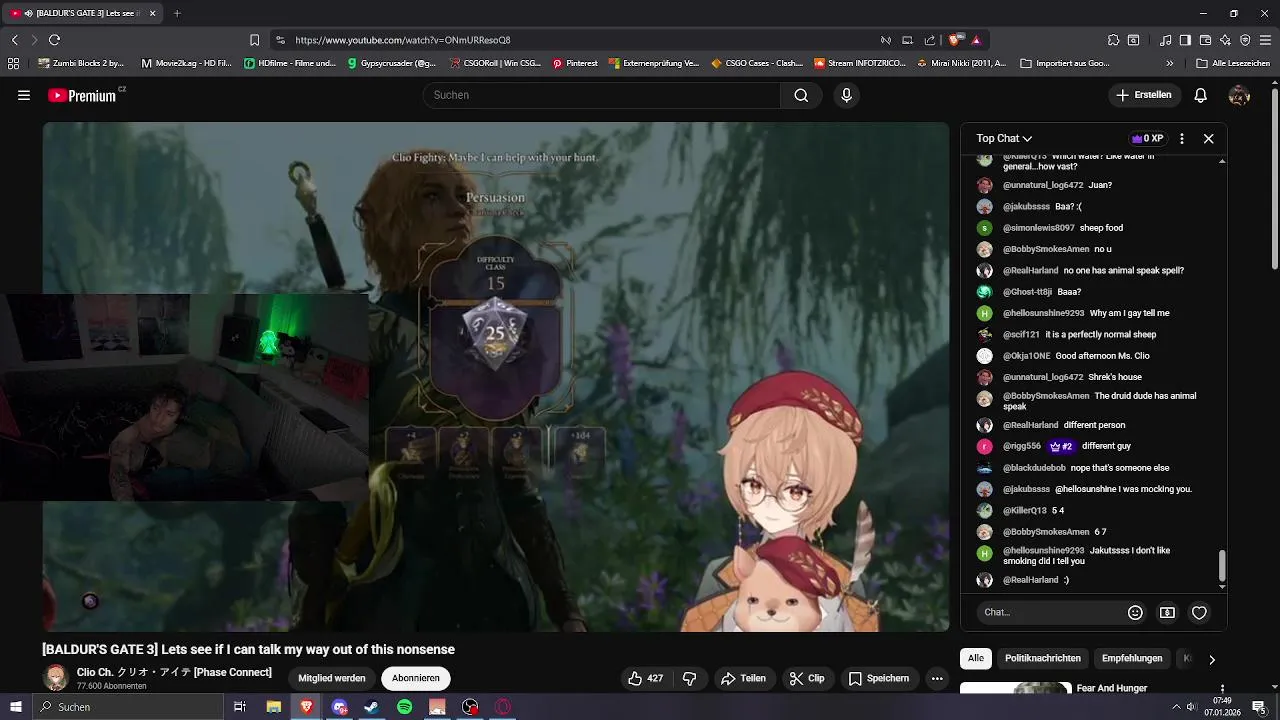The image size is (1280, 720).
Task: Click the Teilen share button
Action: pos(743,678)
